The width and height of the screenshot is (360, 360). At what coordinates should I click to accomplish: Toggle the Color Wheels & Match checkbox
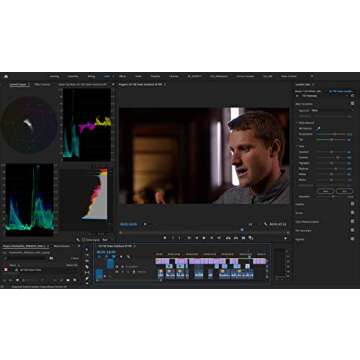(352, 221)
